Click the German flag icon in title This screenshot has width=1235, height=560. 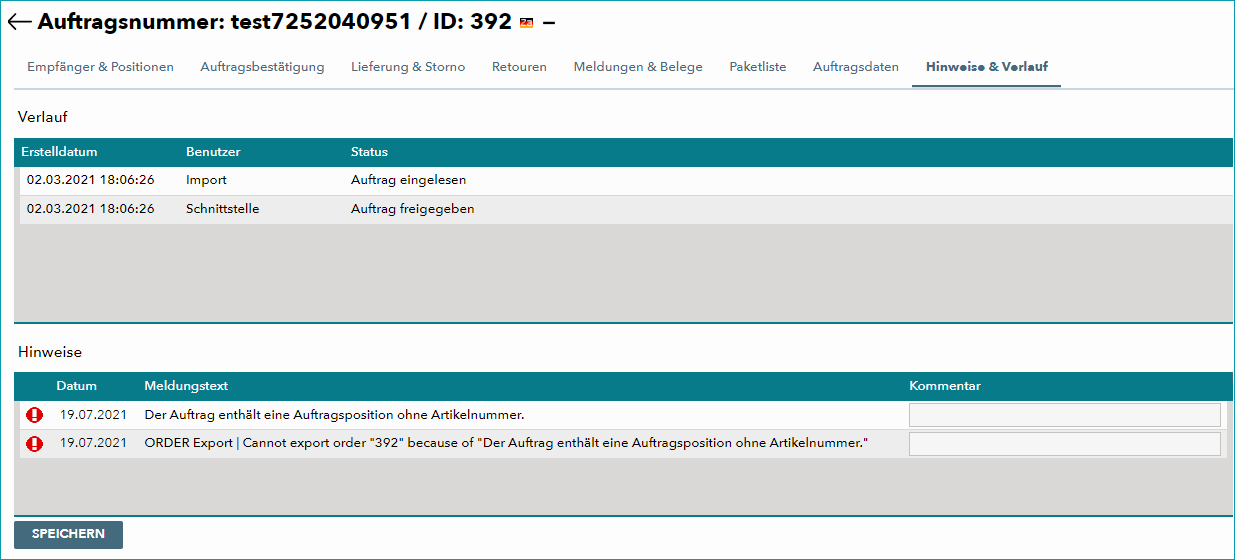tap(526, 22)
